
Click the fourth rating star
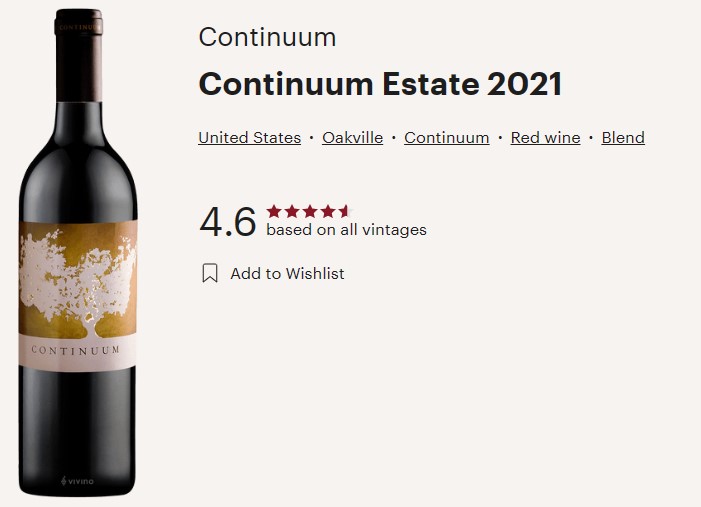pos(327,211)
